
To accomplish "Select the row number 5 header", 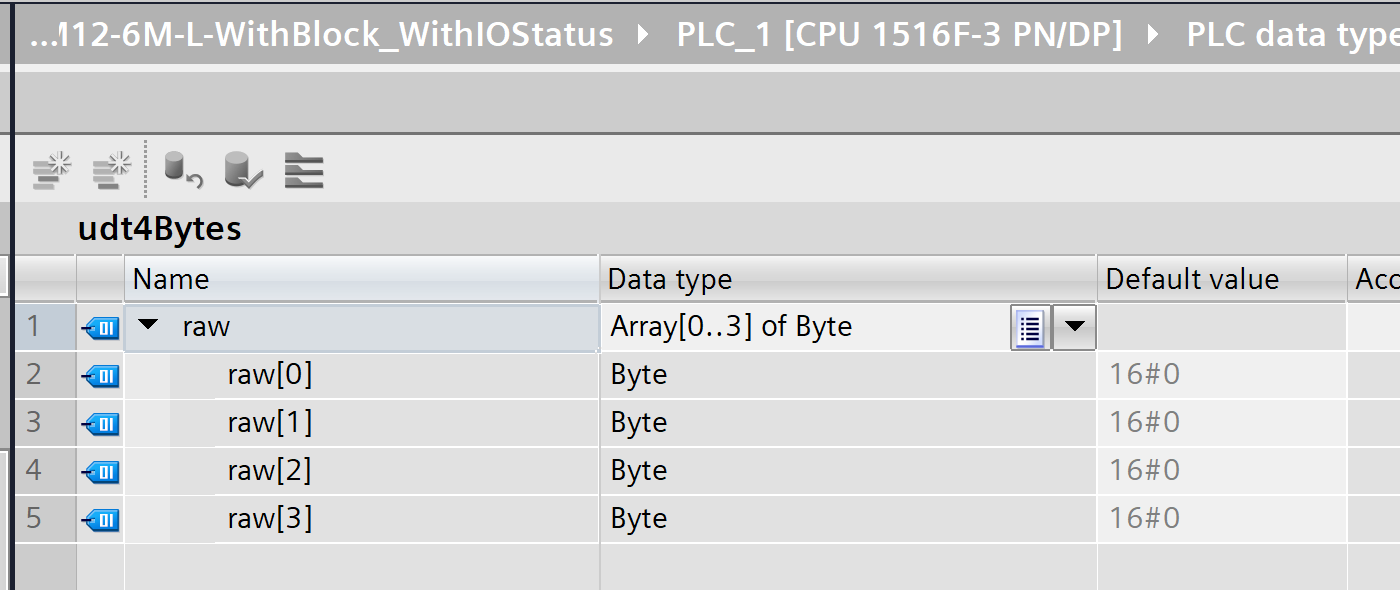I will tap(35, 519).
